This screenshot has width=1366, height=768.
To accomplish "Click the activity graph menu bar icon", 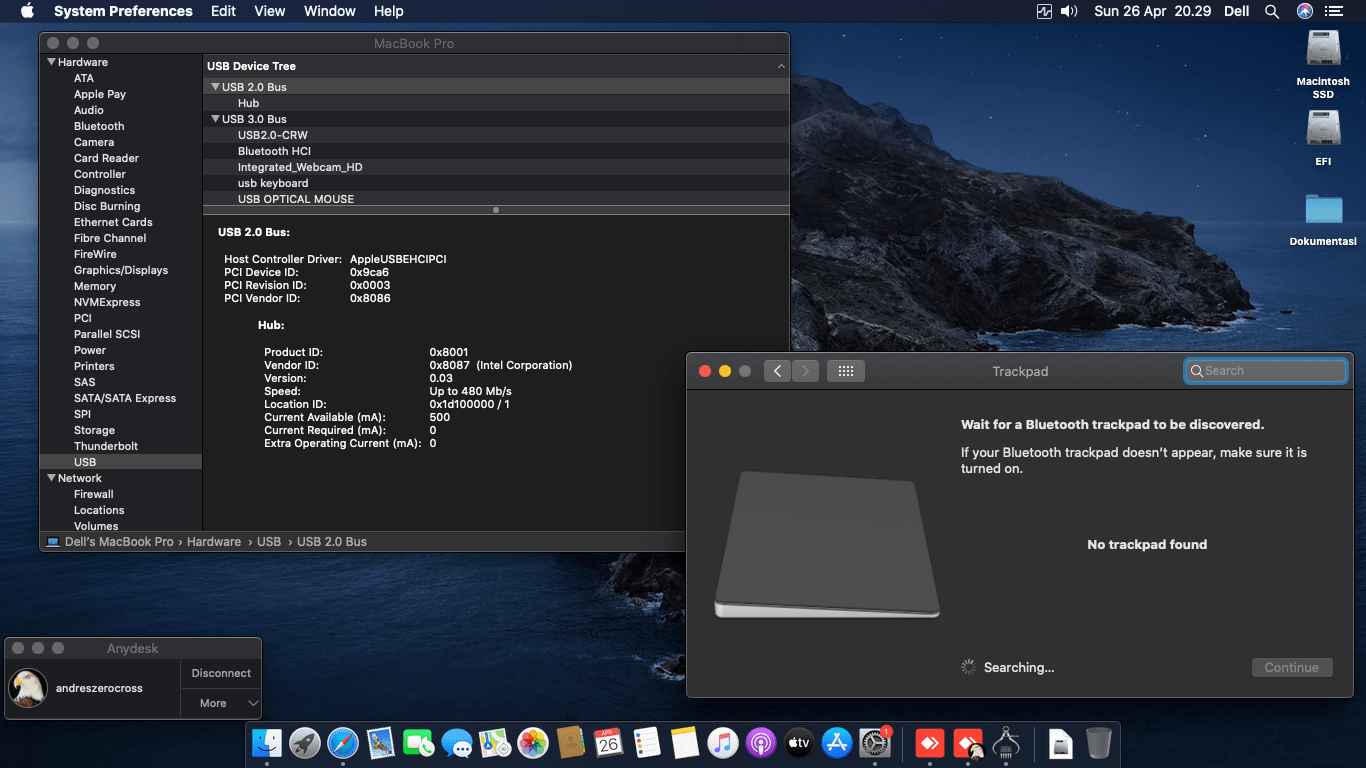I will pyautogui.click(x=1045, y=11).
